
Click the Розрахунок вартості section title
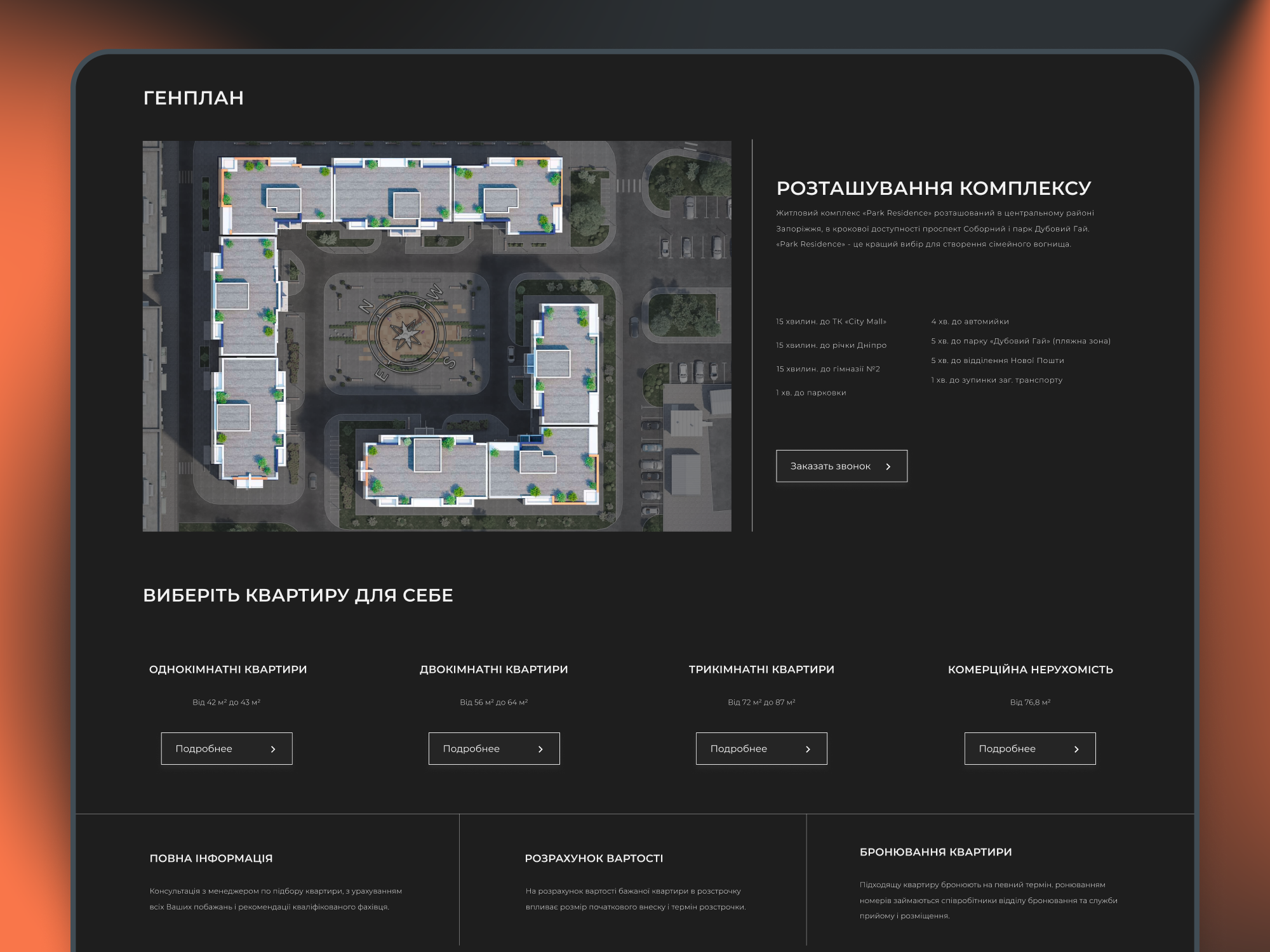coord(594,859)
